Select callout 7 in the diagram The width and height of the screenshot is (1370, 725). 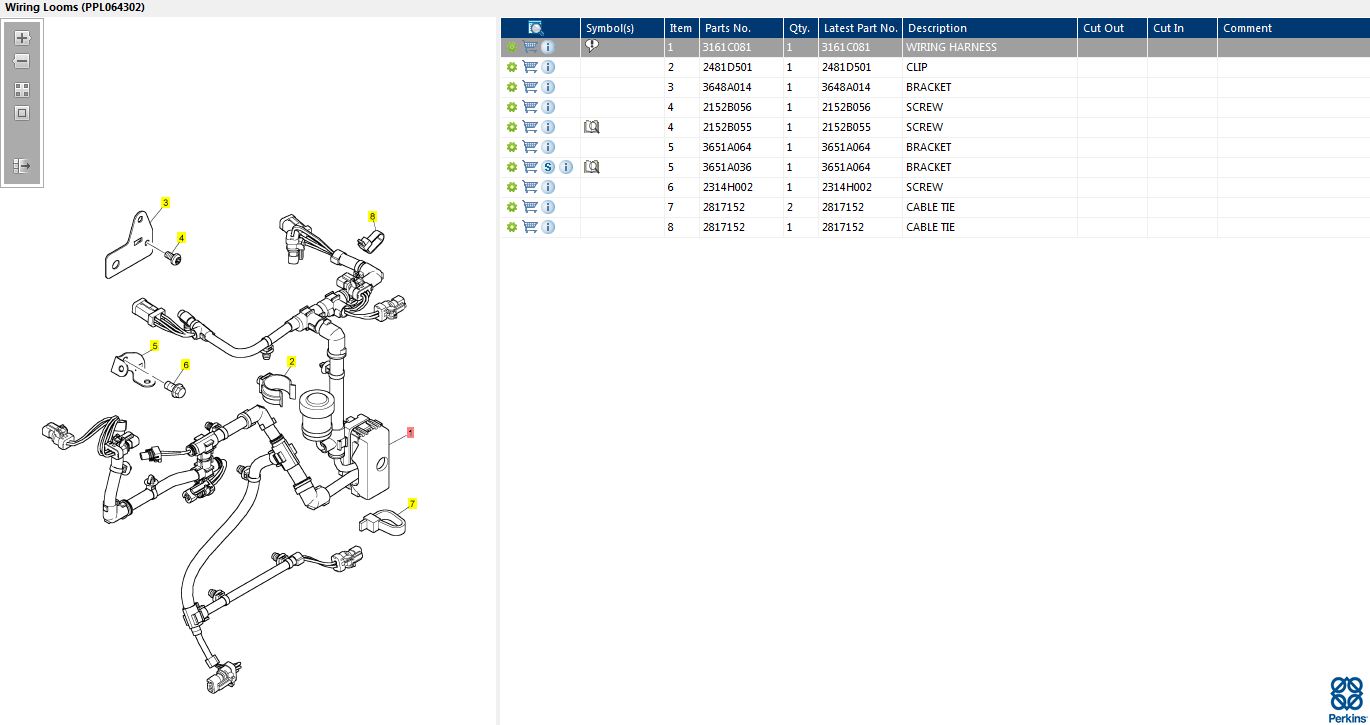point(412,504)
